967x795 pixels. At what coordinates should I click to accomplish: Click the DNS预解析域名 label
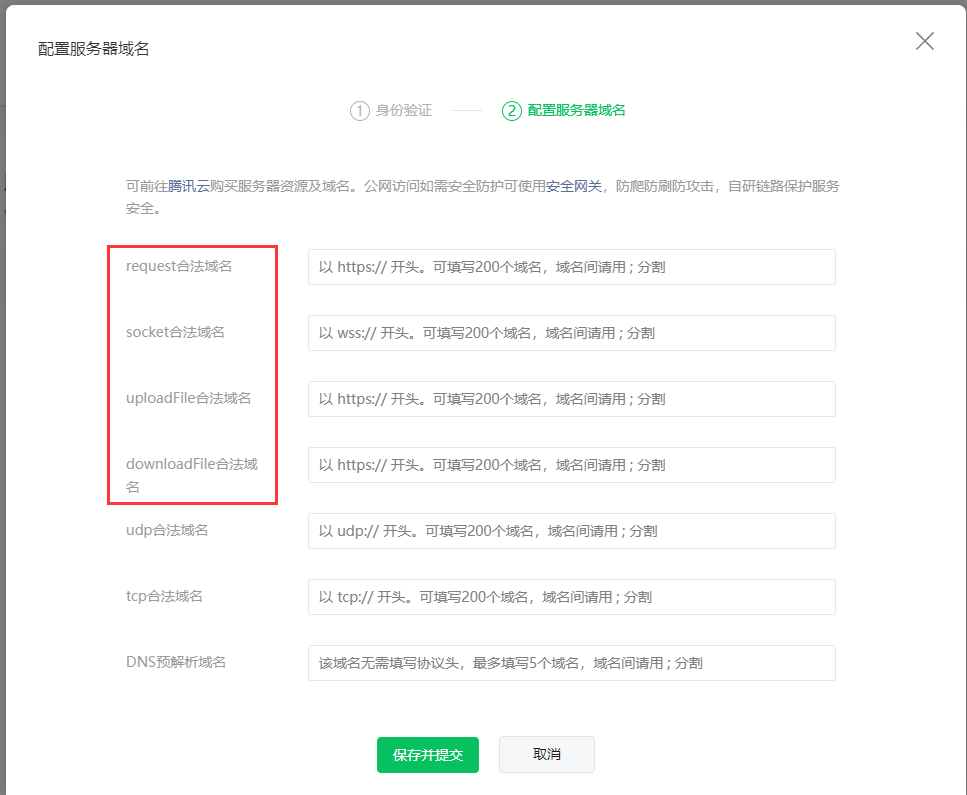click(x=176, y=662)
